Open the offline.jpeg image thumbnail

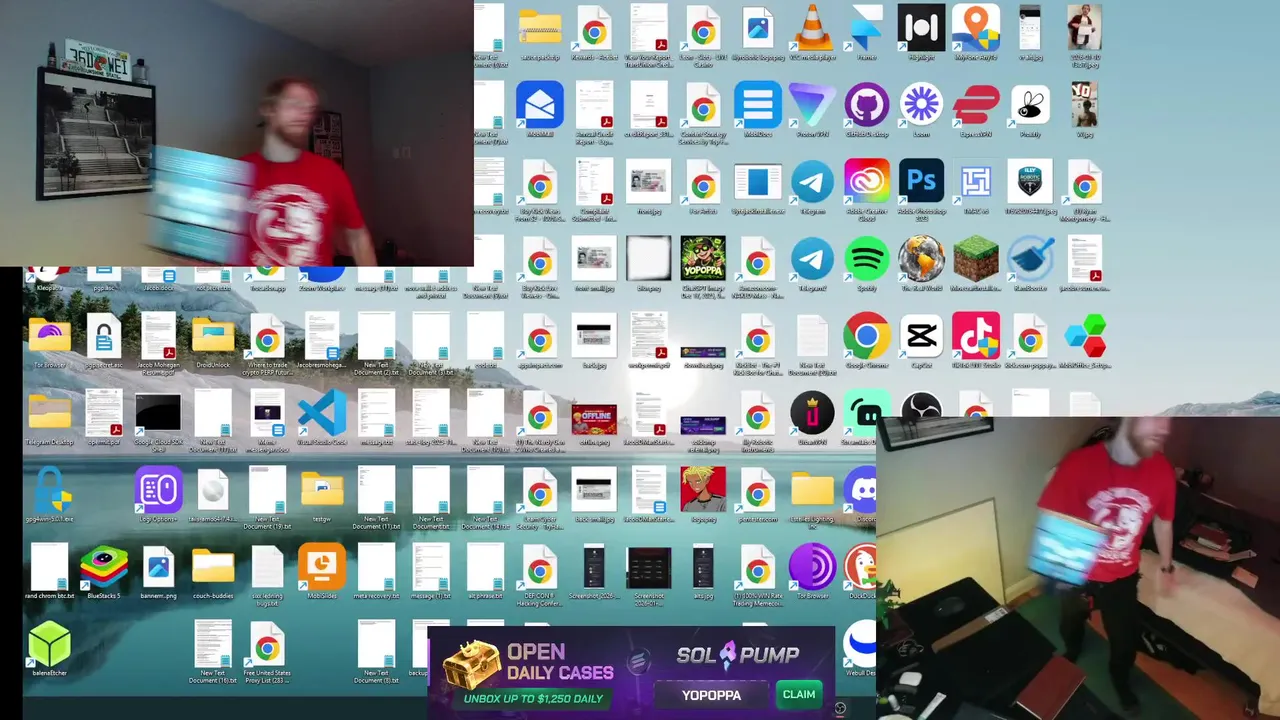594,419
